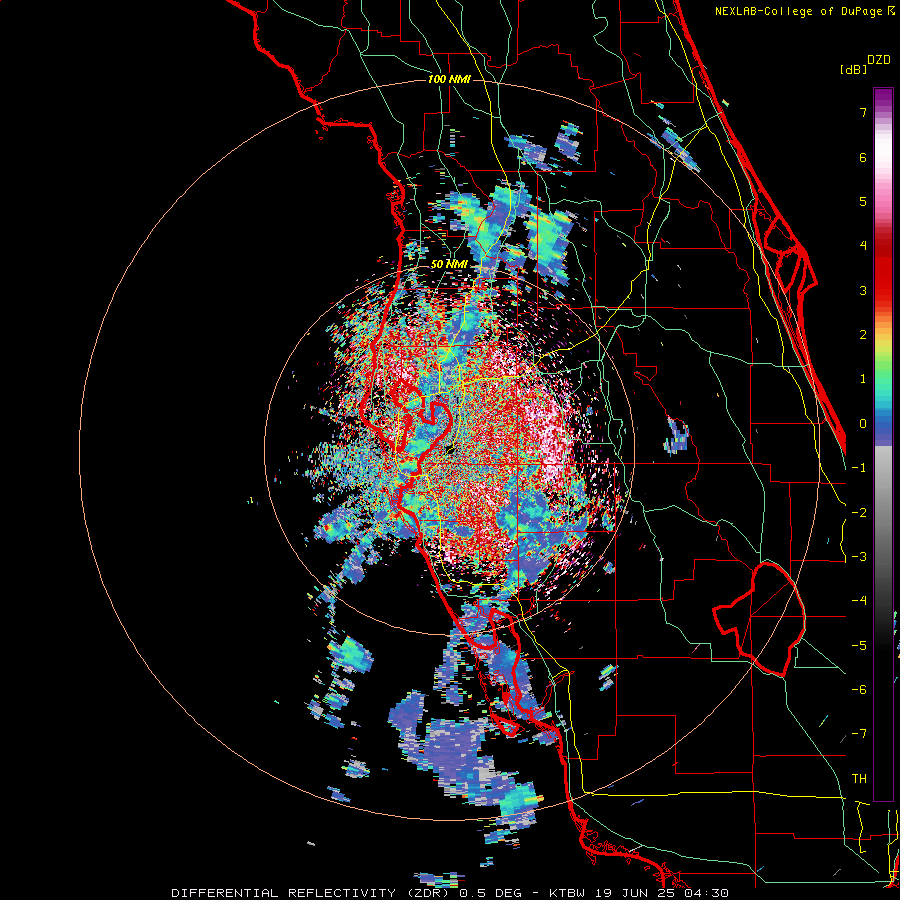Screen dimensions: 900x900
Task: Click the 50 NMI range ring label
Action: [x=449, y=264]
